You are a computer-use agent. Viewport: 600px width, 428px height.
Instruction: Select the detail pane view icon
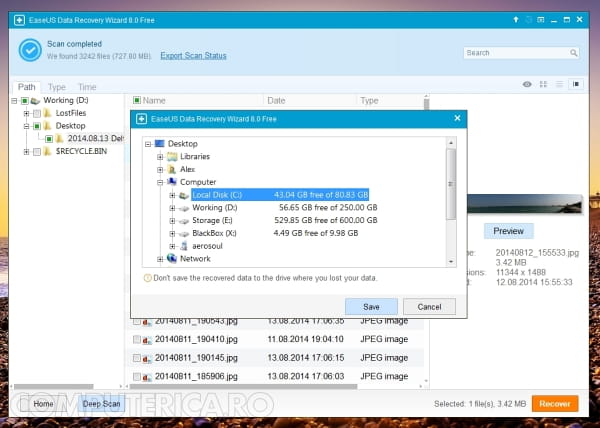click(x=576, y=84)
